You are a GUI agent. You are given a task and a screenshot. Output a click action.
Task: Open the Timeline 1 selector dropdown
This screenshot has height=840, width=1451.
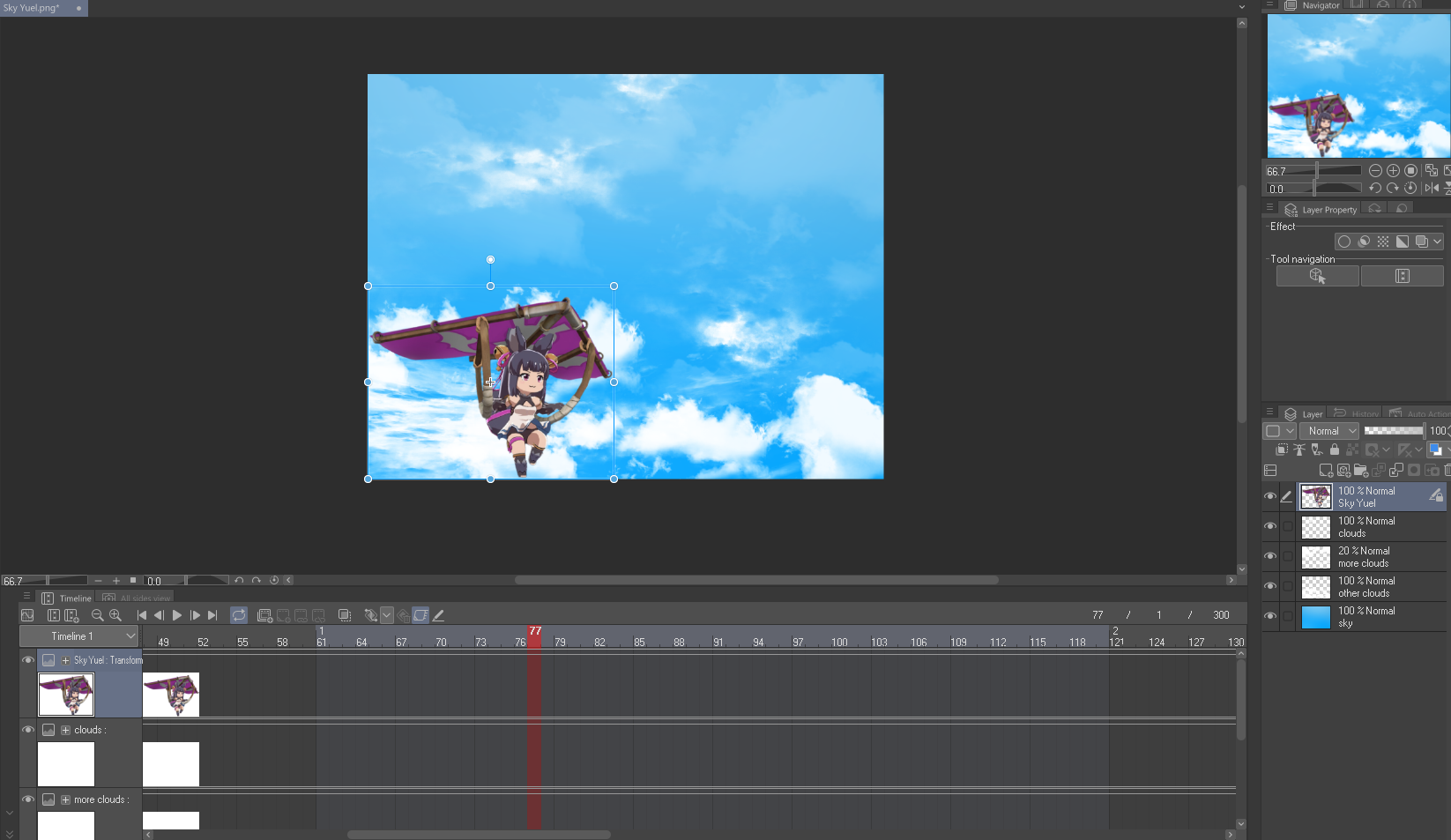pos(79,636)
